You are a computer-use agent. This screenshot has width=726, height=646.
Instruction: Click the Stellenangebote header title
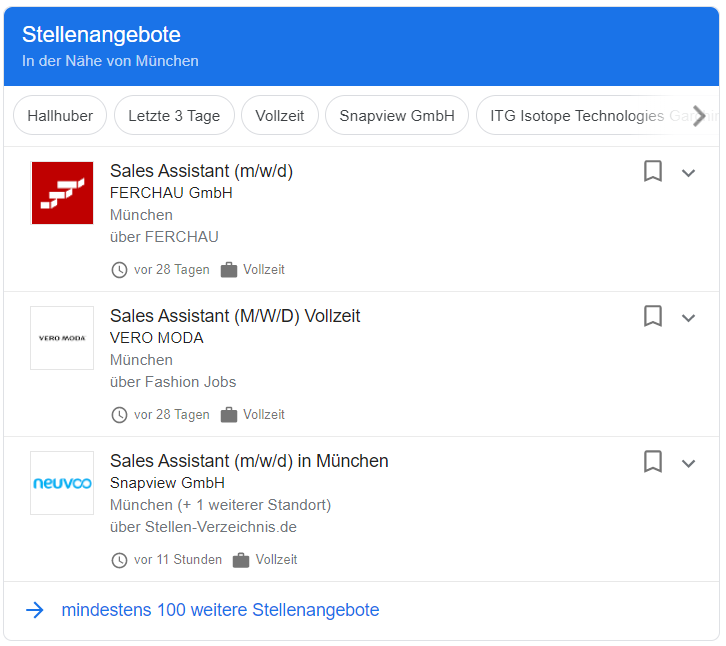[101, 35]
